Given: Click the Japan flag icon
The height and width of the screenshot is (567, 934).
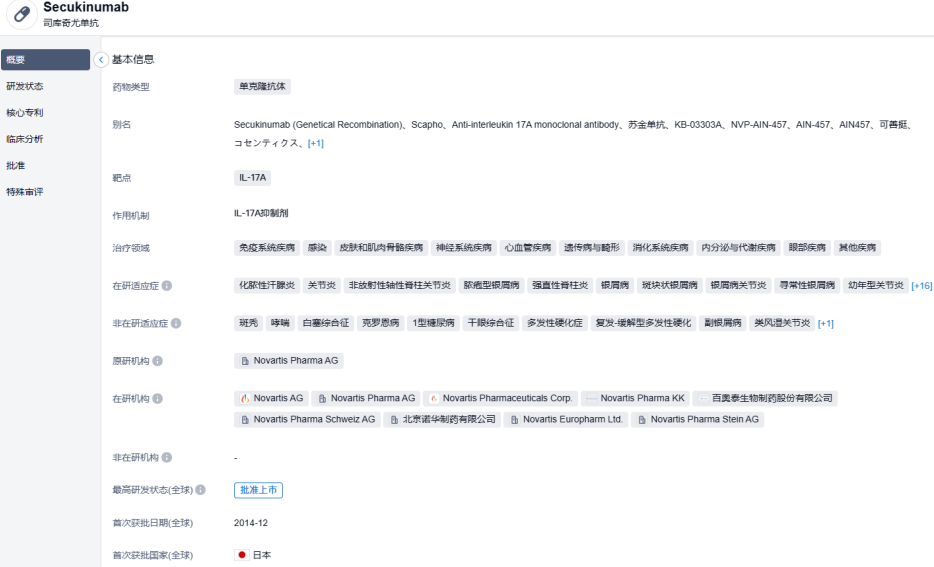Looking at the screenshot, I should tap(242, 555).
